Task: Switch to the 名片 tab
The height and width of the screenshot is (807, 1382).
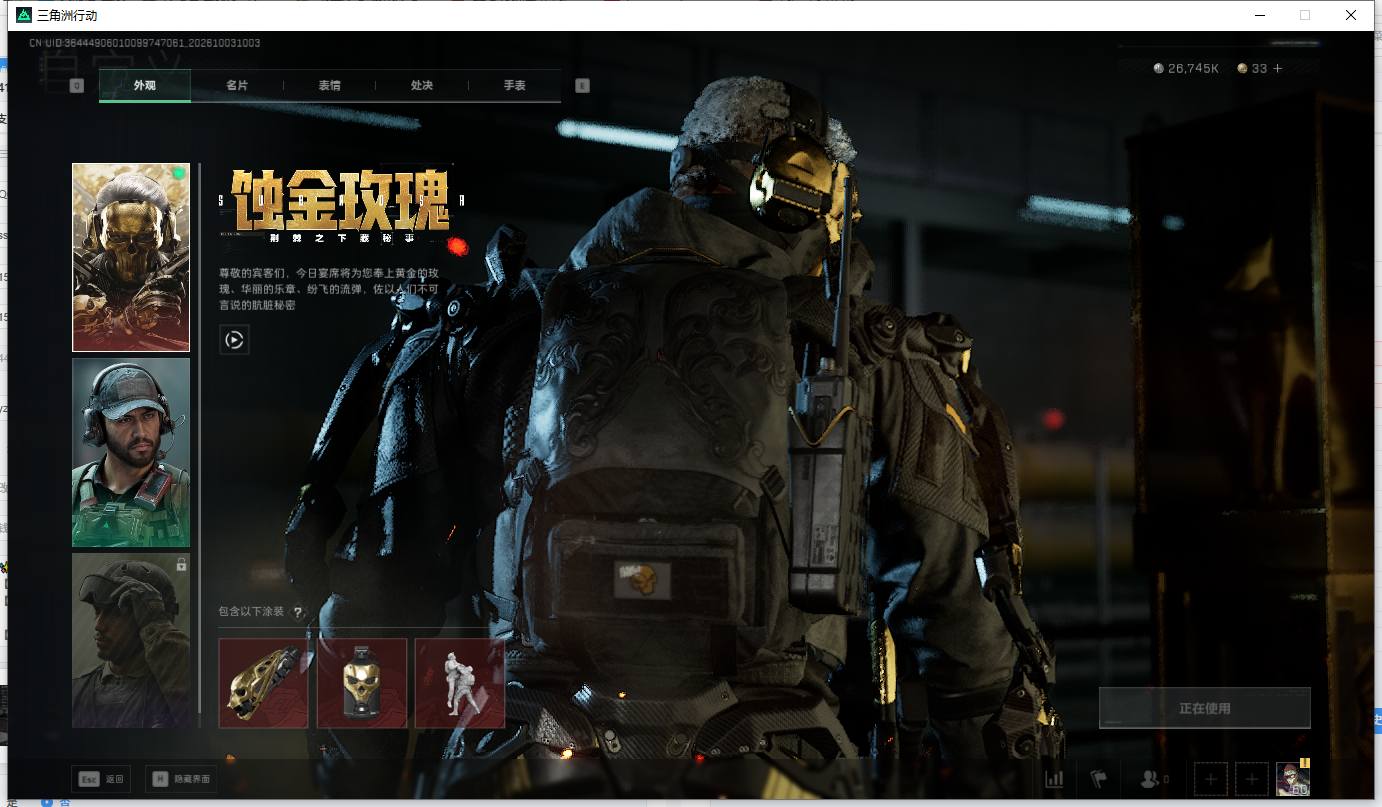Action: [237, 86]
